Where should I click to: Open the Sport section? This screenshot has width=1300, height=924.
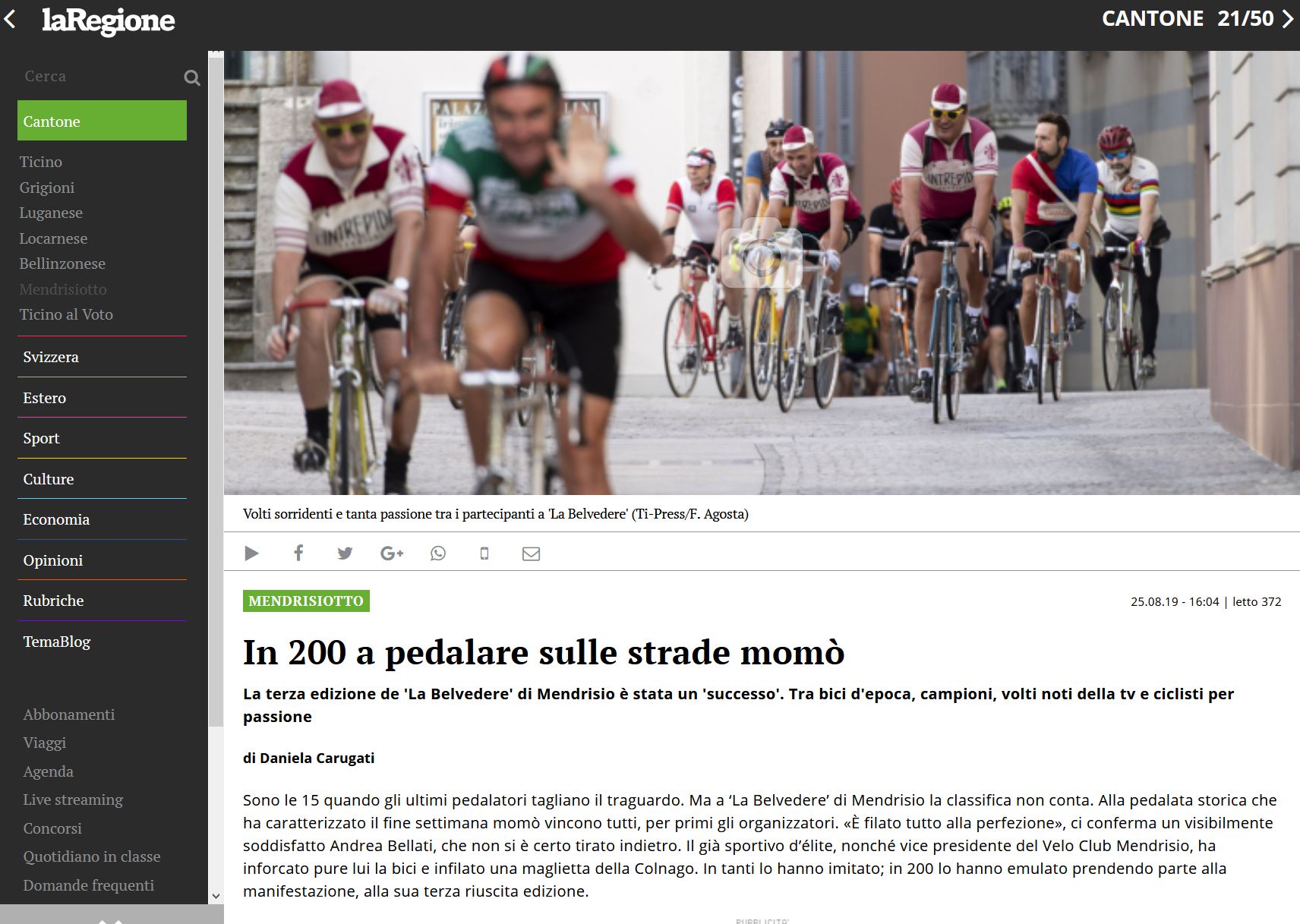pos(41,438)
